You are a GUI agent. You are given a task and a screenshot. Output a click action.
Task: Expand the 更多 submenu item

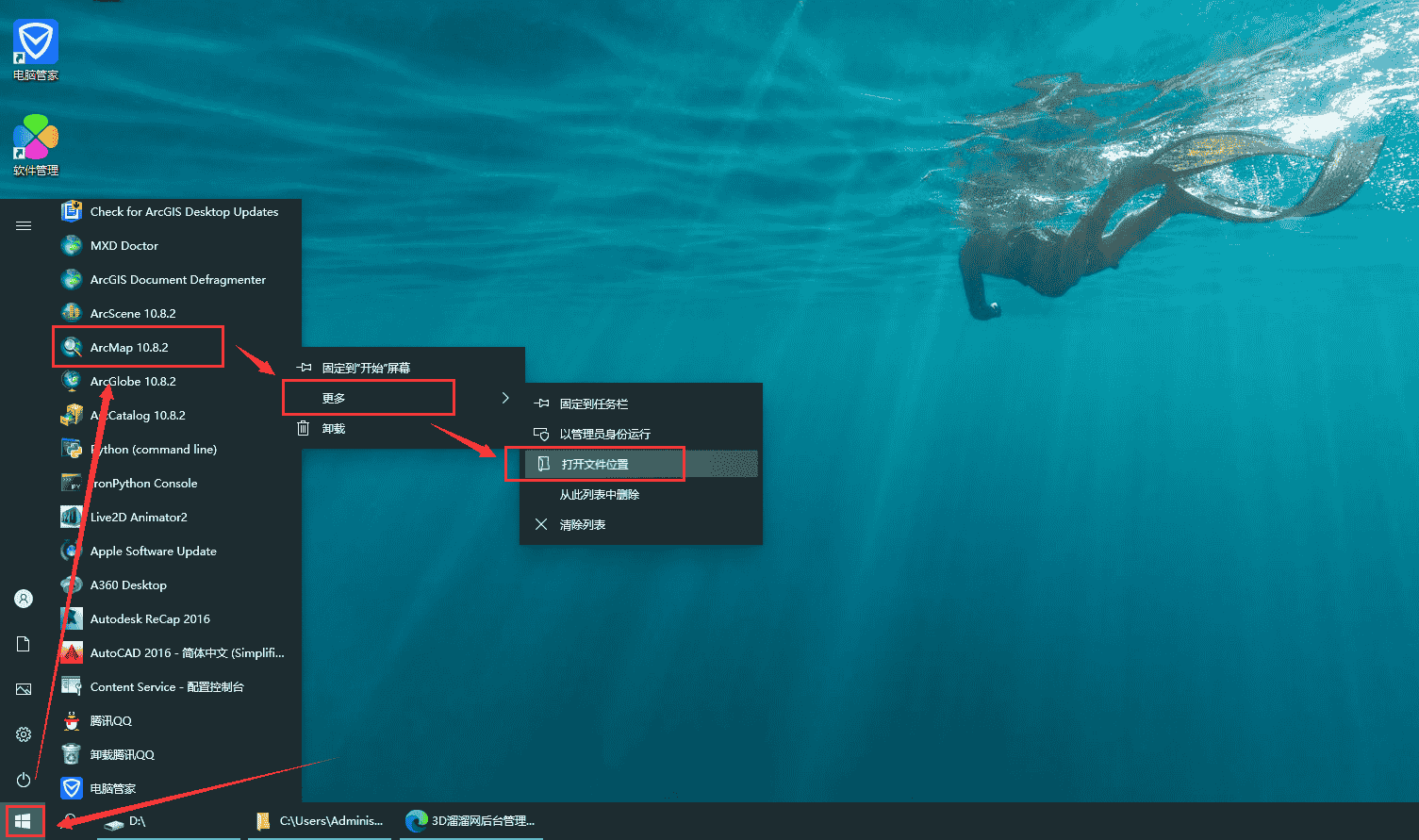pyautogui.click(x=404, y=398)
